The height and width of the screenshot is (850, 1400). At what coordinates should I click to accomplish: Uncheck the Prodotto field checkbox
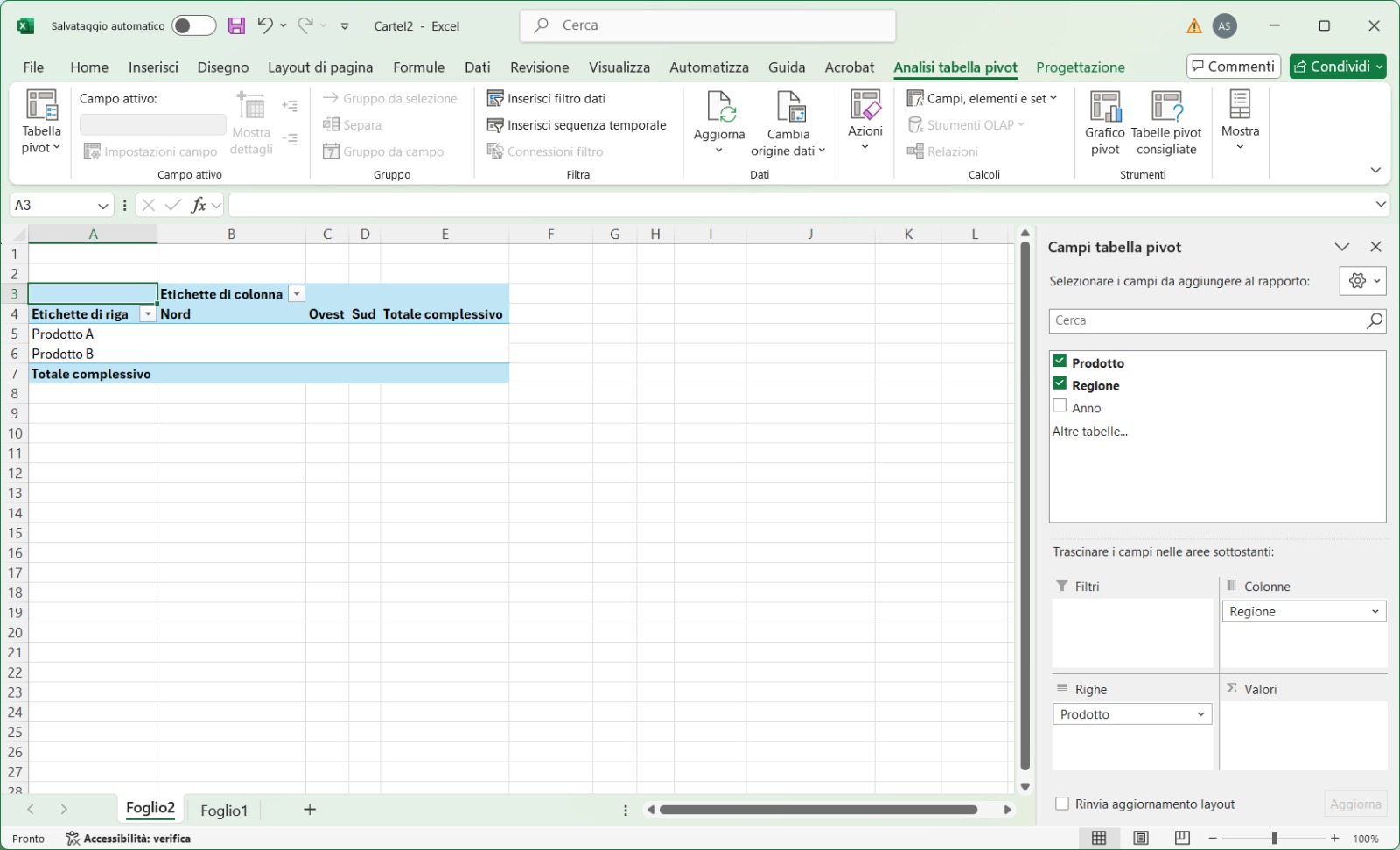point(1060,362)
